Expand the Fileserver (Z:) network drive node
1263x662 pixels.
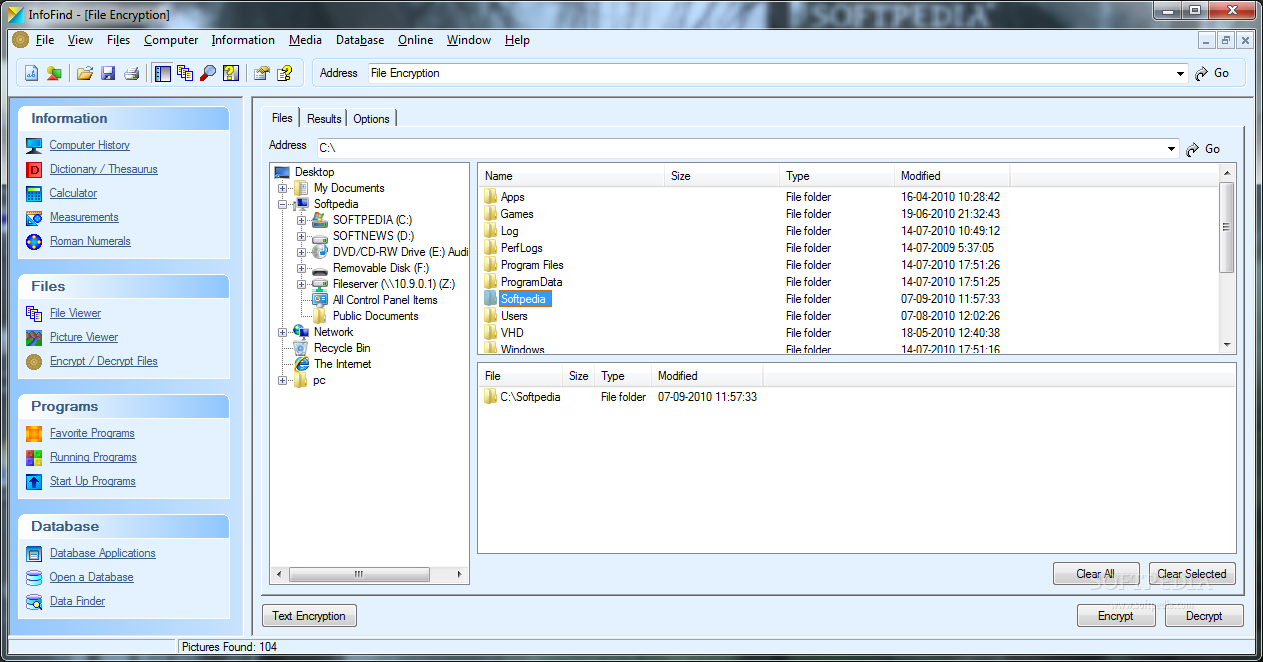tap(302, 284)
